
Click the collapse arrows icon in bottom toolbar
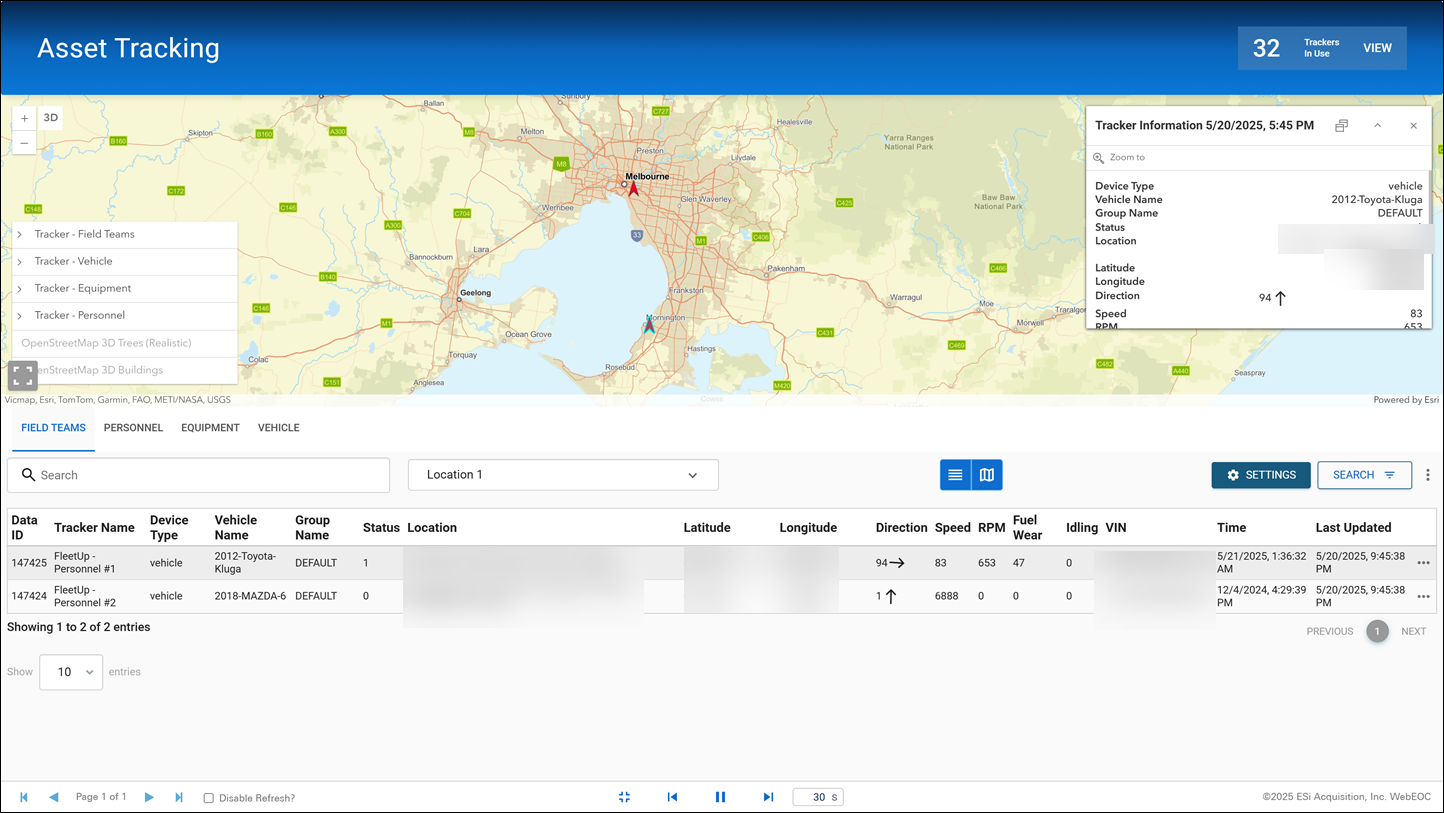pyautogui.click(x=624, y=797)
